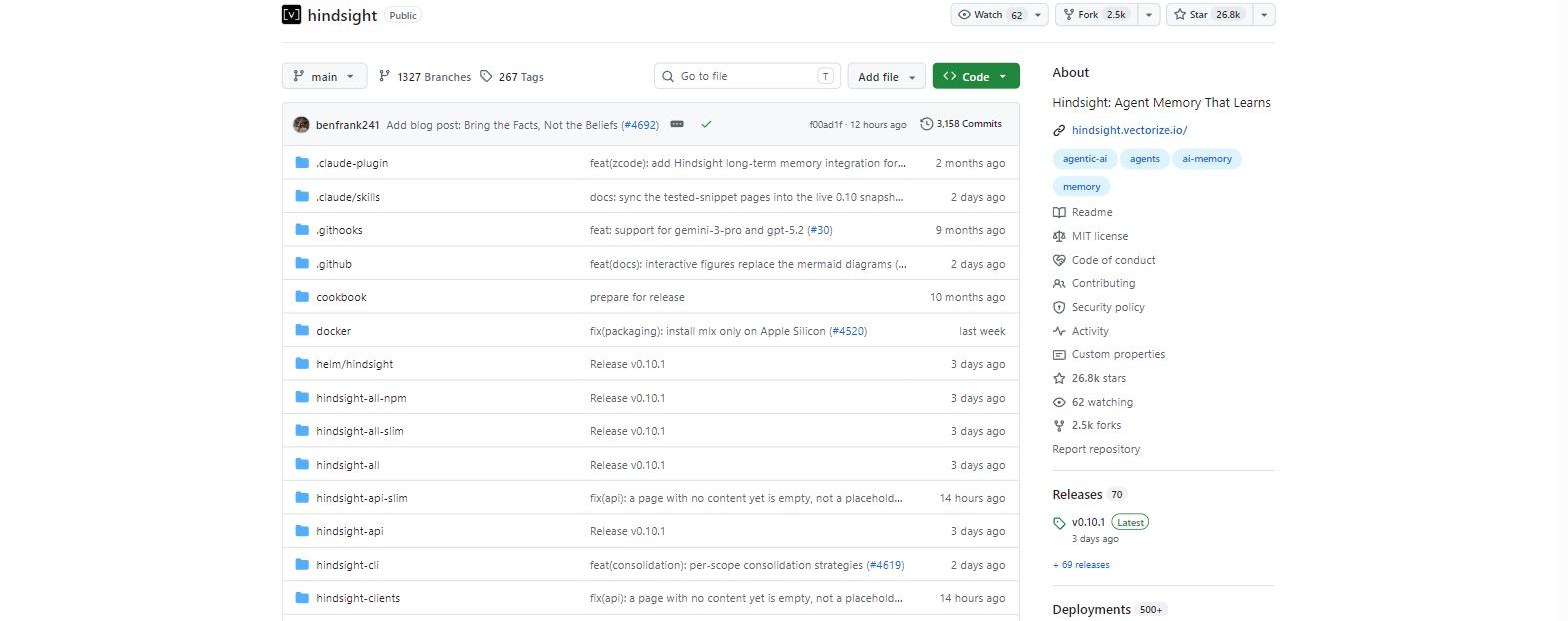
Task: Open the .claude-plugin directory name
Action: point(352,163)
